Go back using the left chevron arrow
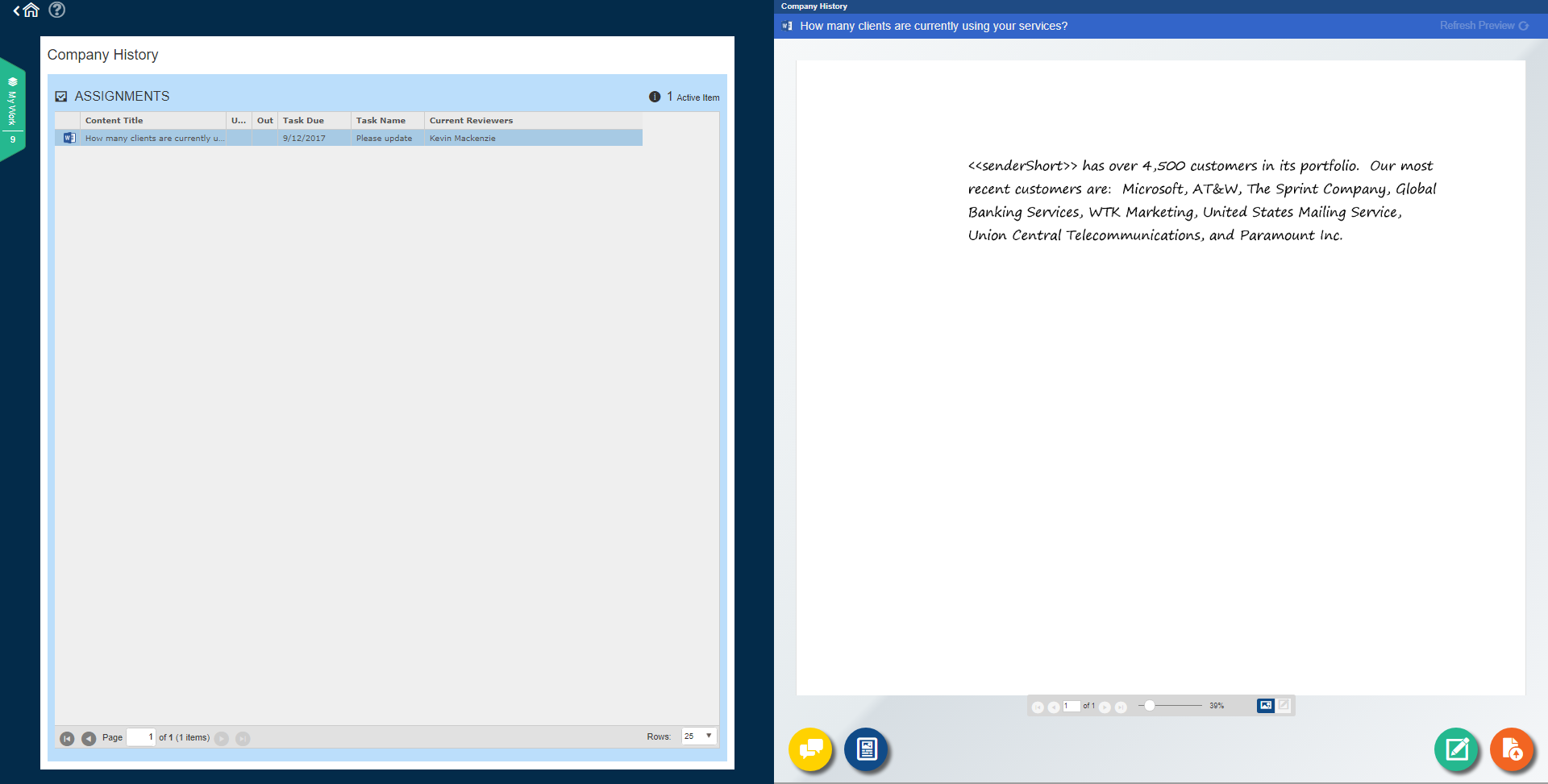 (x=16, y=10)
